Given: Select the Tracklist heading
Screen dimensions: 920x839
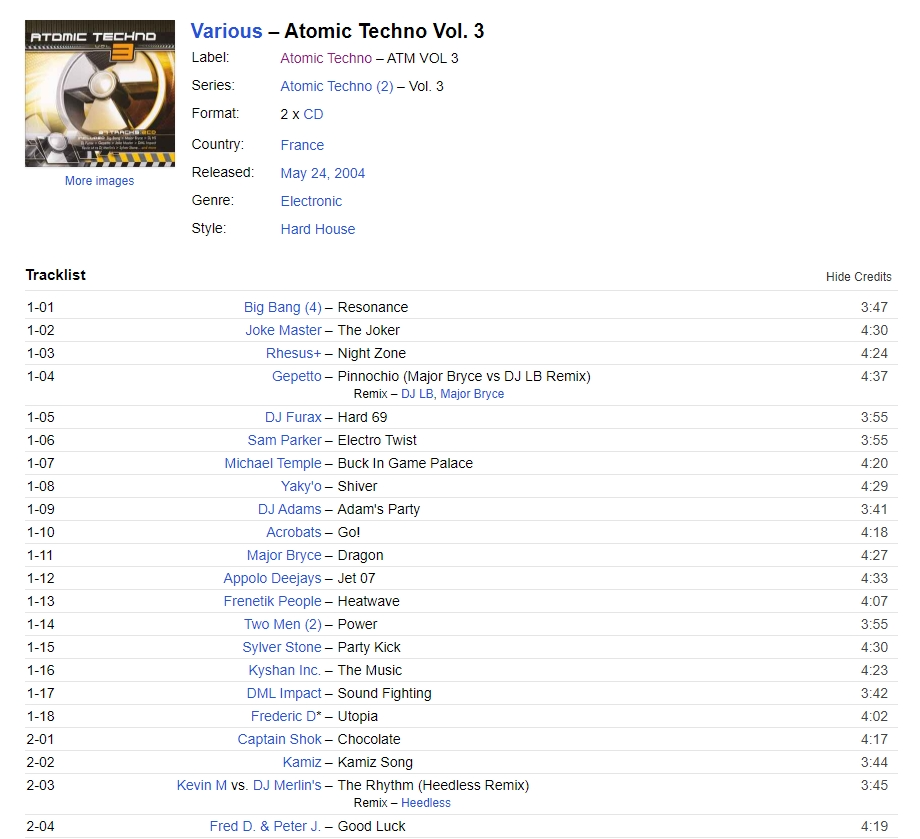Looking at the screenshot, I should coord(56,275).
